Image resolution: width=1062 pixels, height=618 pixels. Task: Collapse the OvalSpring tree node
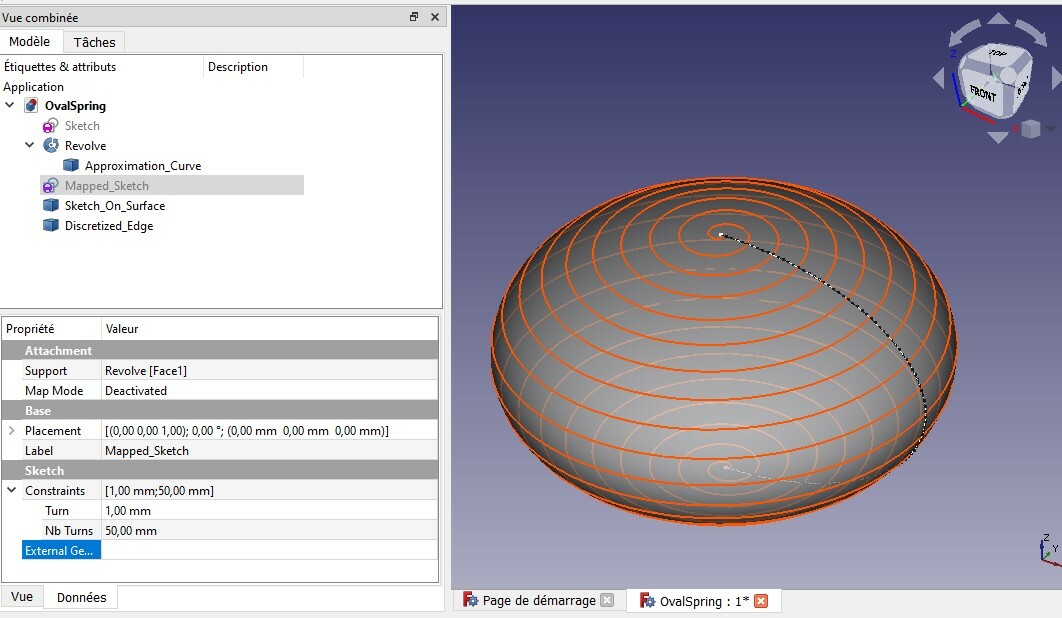click(x=8, y=104)
